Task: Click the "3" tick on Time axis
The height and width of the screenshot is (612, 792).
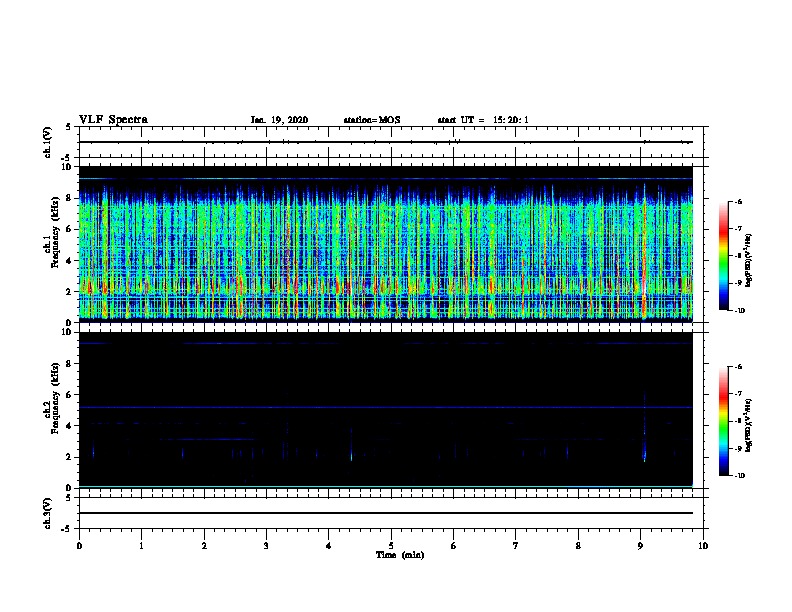Action: click(266, 546)
